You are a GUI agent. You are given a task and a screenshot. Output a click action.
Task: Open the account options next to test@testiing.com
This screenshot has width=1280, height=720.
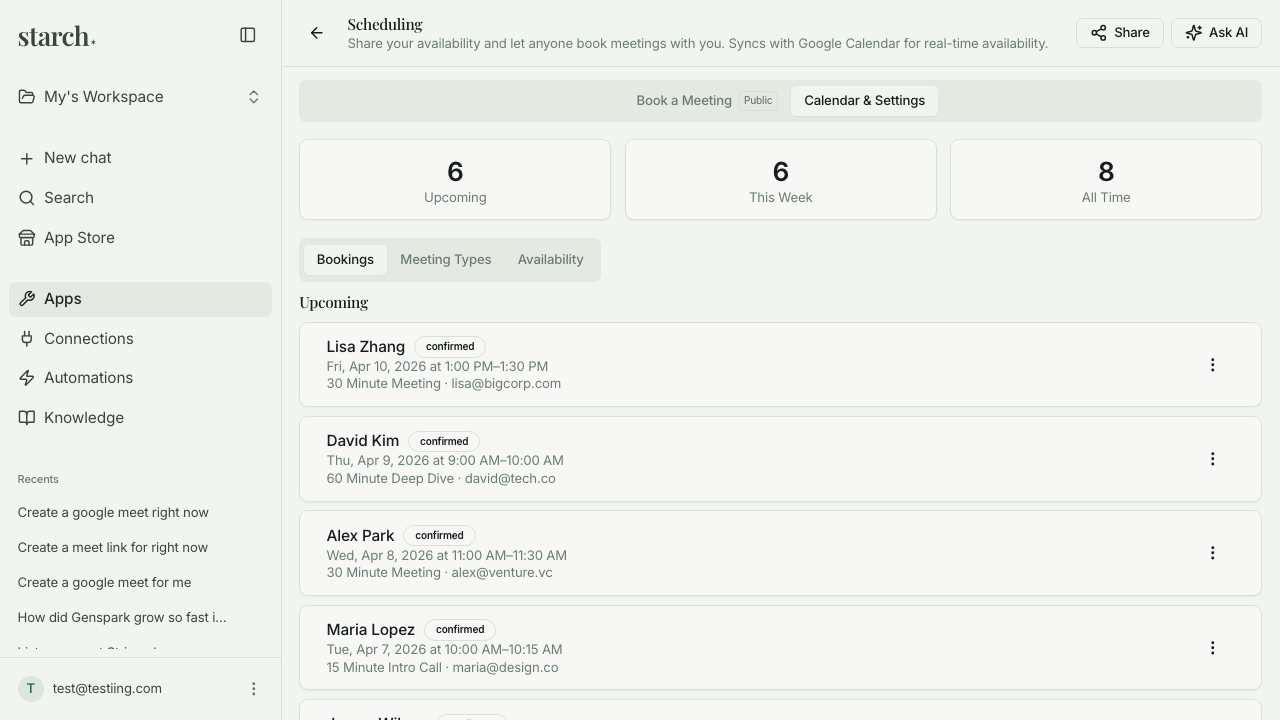(253, 688)
